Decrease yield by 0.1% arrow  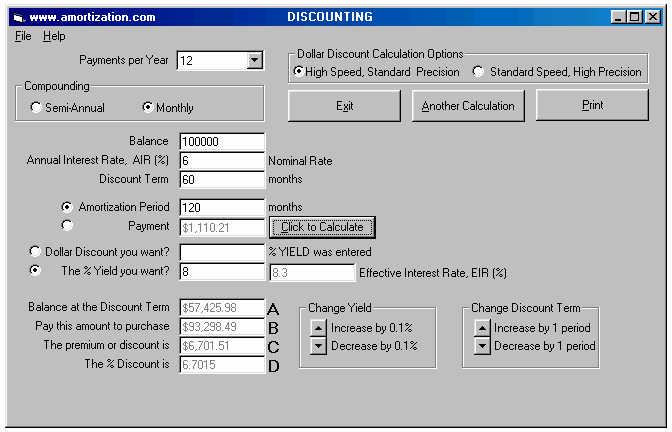317,346
